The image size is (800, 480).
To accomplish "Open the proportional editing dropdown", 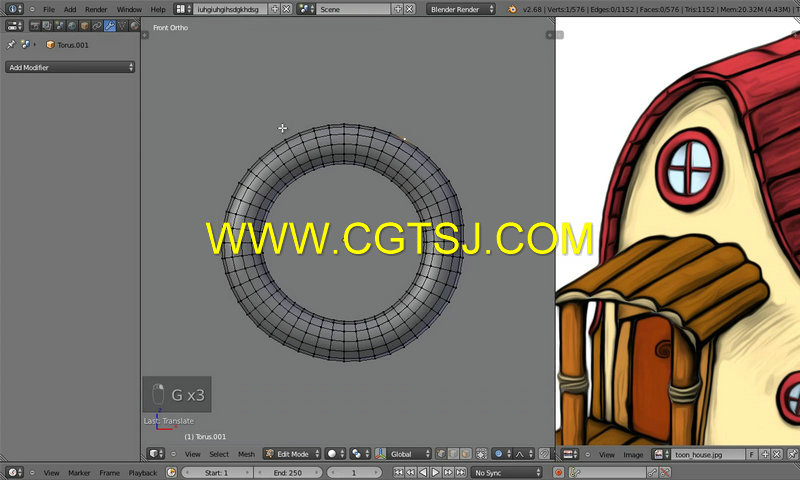I will pos(503,453).
